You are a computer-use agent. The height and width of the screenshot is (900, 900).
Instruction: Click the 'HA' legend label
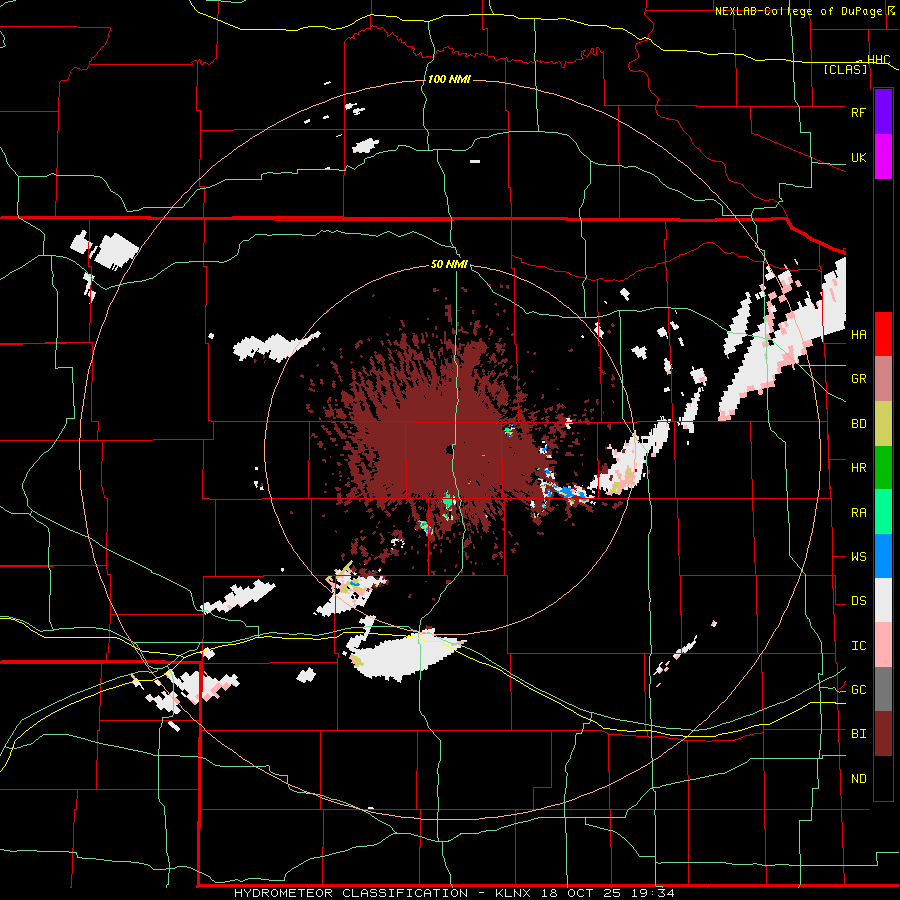pos(858,335)
